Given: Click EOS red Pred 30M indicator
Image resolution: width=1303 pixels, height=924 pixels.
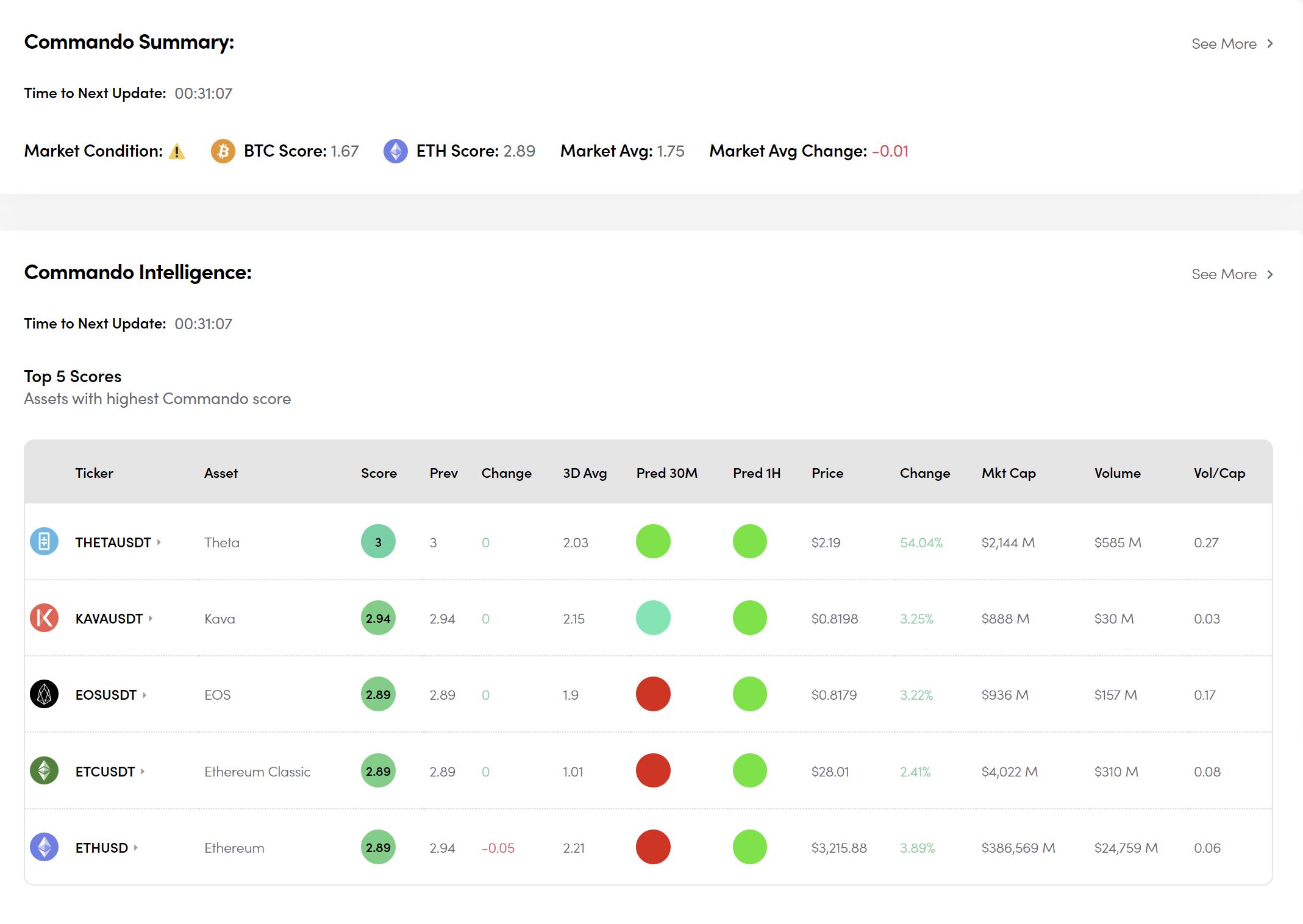Looking at the screenshot, I should click(653, 694).
